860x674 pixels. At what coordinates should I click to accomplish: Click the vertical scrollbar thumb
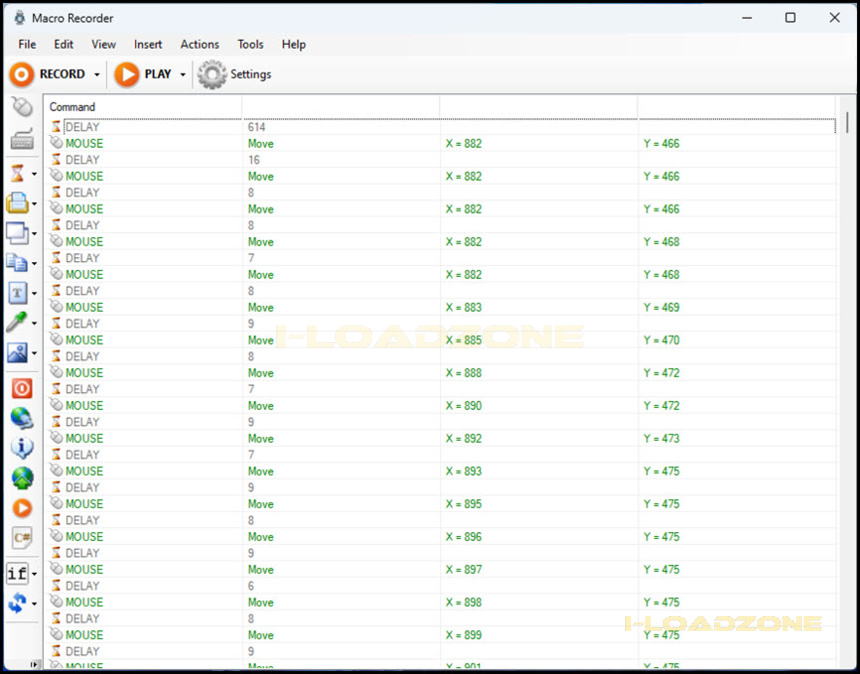point(847,122)
